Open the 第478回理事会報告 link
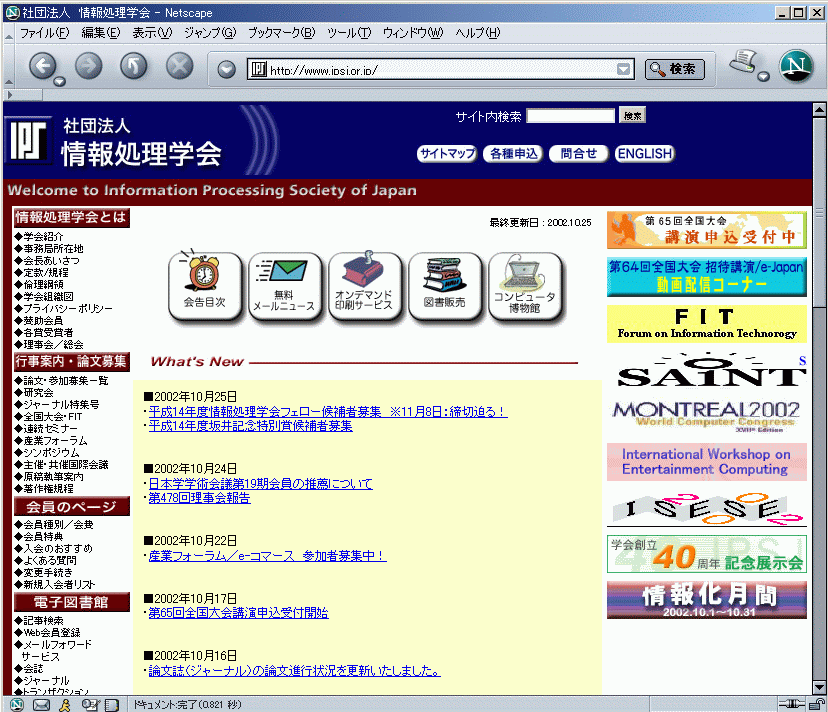Viewport: 828px width, 712px height. (x=200, y=498)
